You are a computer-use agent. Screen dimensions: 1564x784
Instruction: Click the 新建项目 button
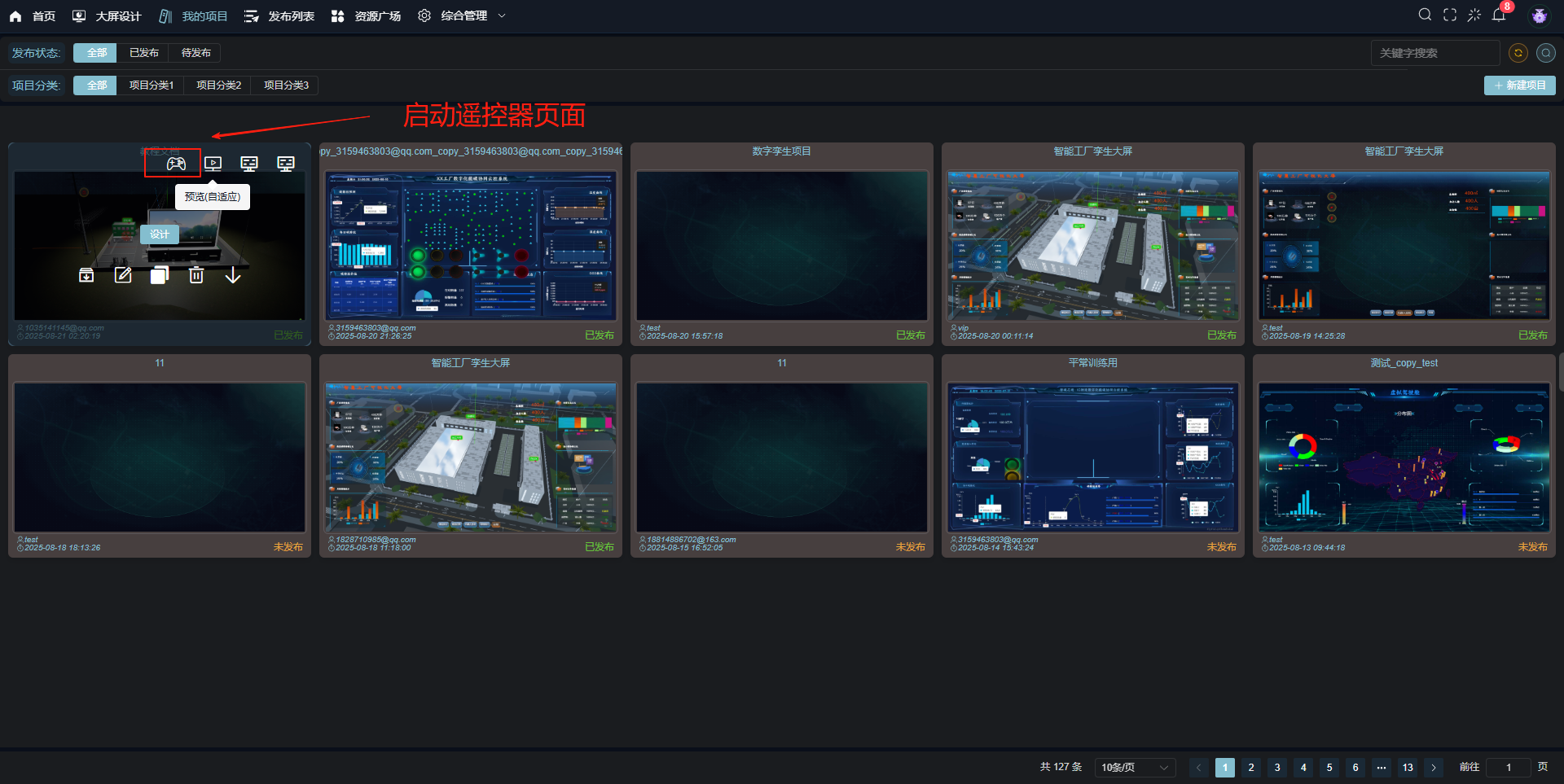(x=1519, y=85)
